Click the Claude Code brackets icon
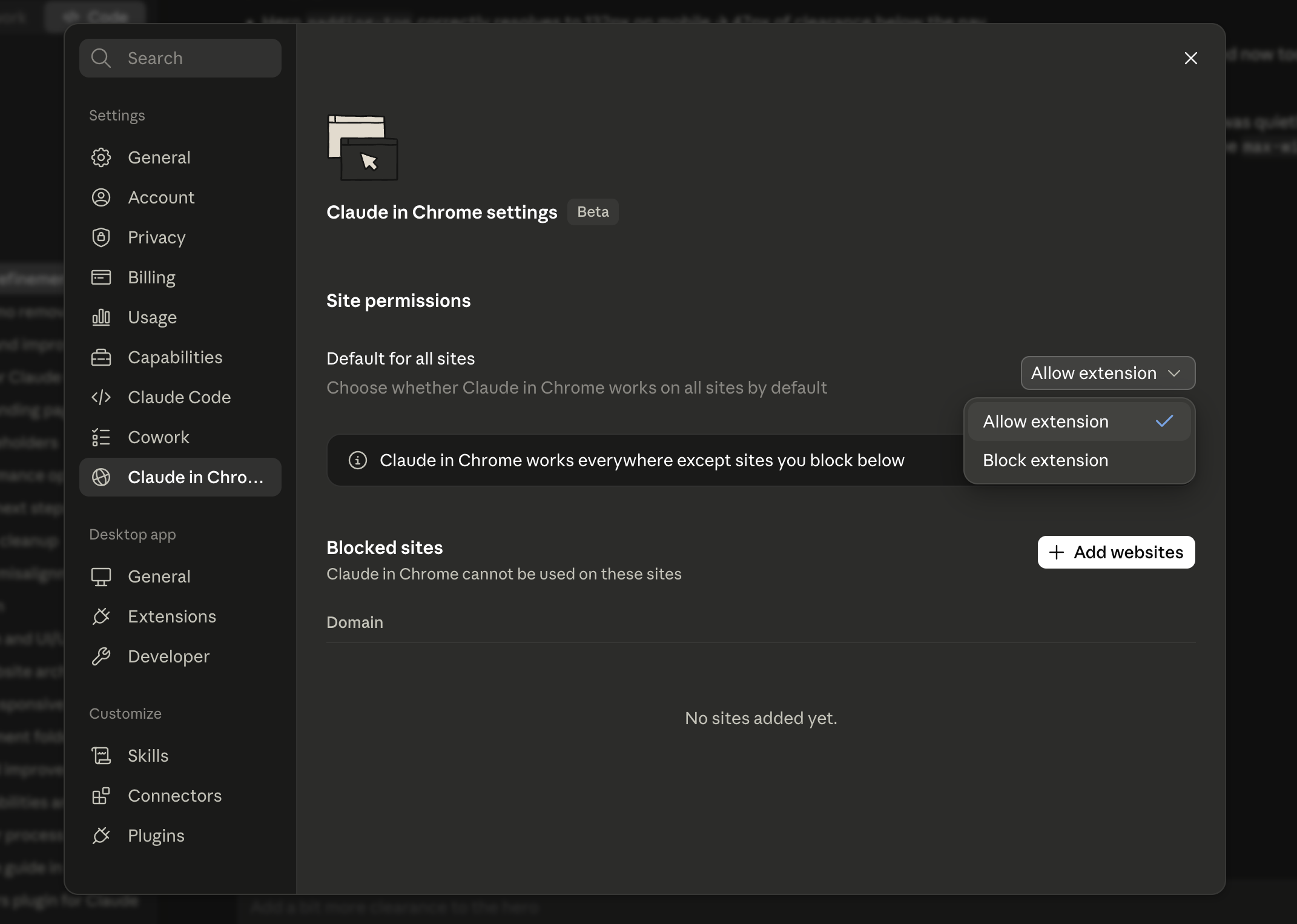 click(x=101, y=397)
